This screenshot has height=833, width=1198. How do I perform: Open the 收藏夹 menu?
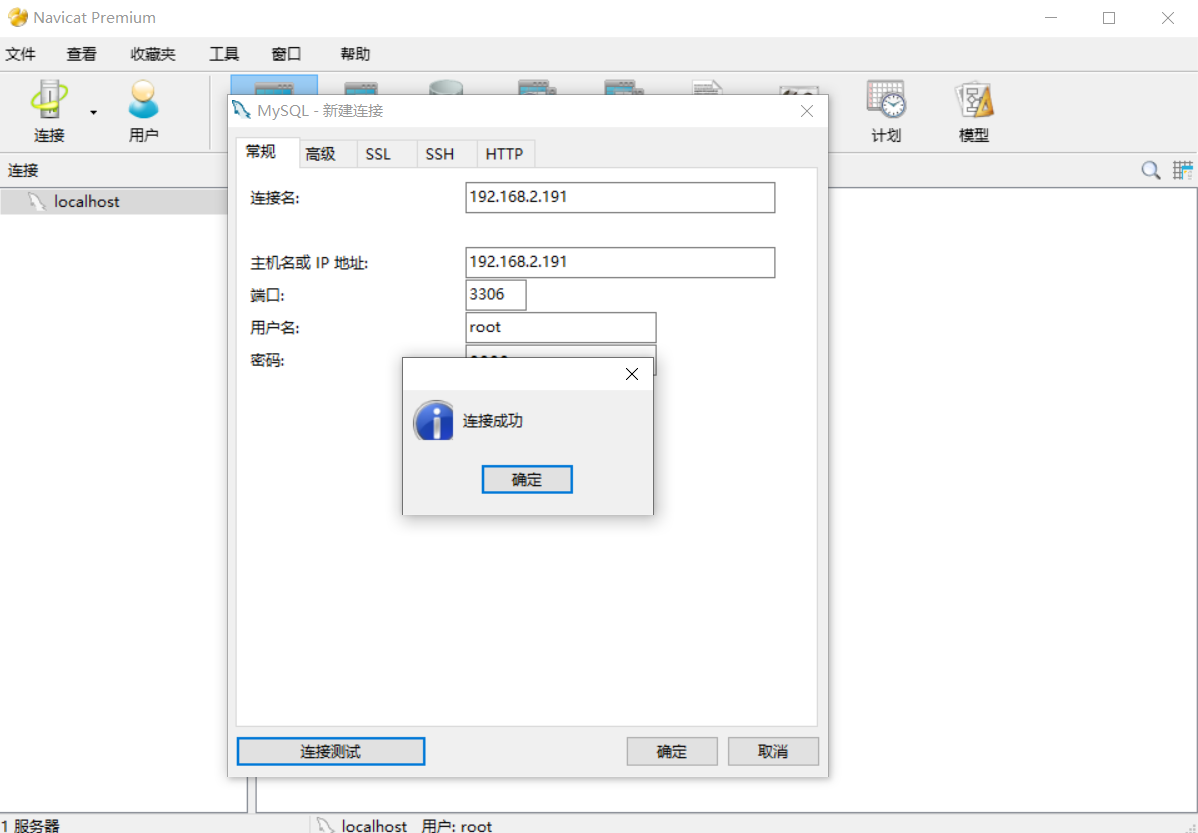pyautogui.click(x=153, y=53)
